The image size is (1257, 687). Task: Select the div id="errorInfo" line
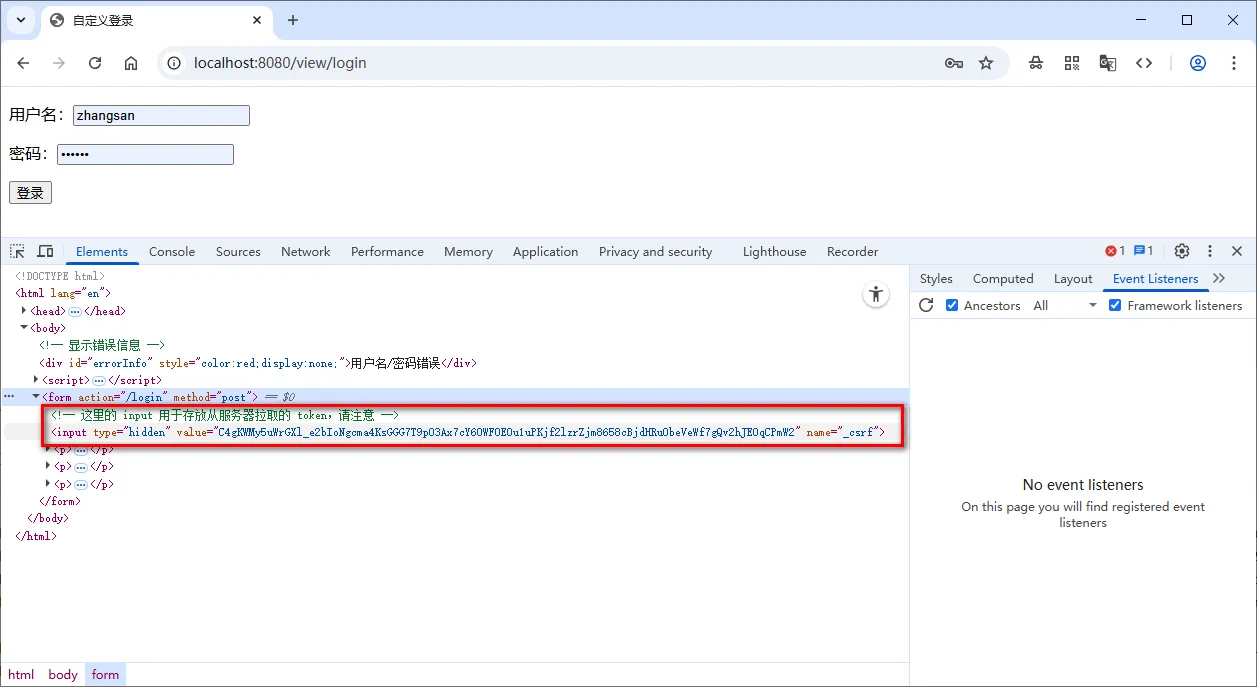coord(258,363)
